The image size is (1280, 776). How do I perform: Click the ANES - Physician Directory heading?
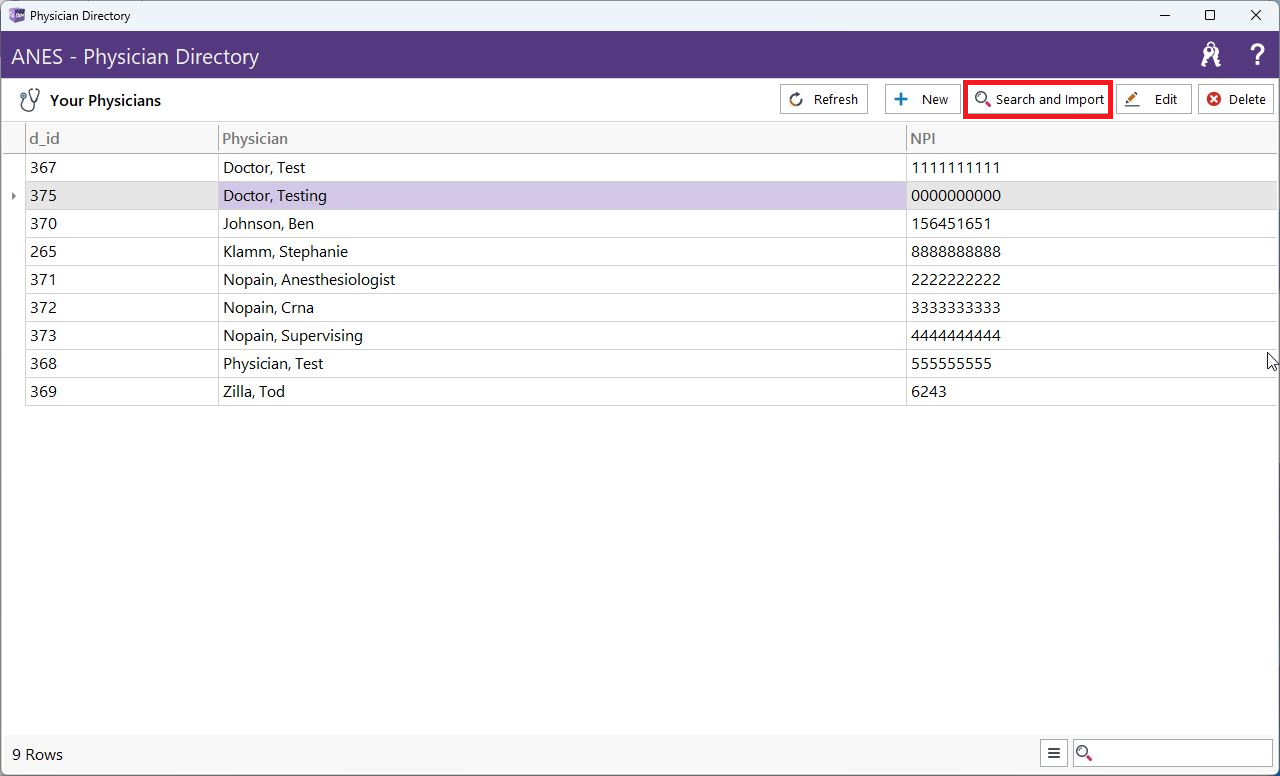[135, 56]
